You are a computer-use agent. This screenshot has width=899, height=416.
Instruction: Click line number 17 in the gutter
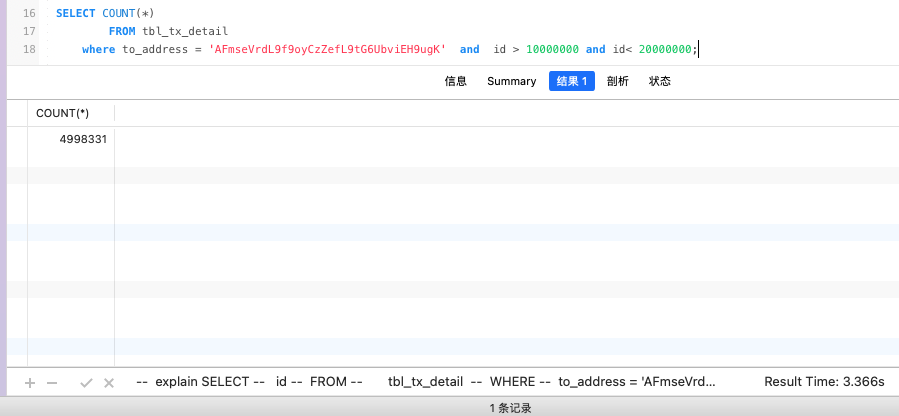pyautogui.click(x=28, y=31)
